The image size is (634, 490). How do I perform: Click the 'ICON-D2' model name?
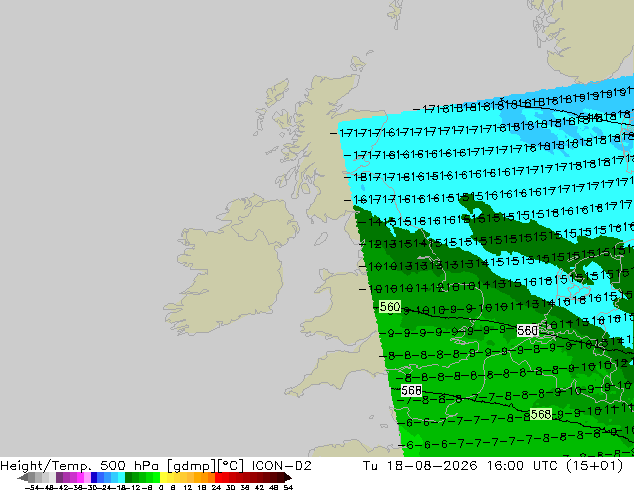point(282,466)
